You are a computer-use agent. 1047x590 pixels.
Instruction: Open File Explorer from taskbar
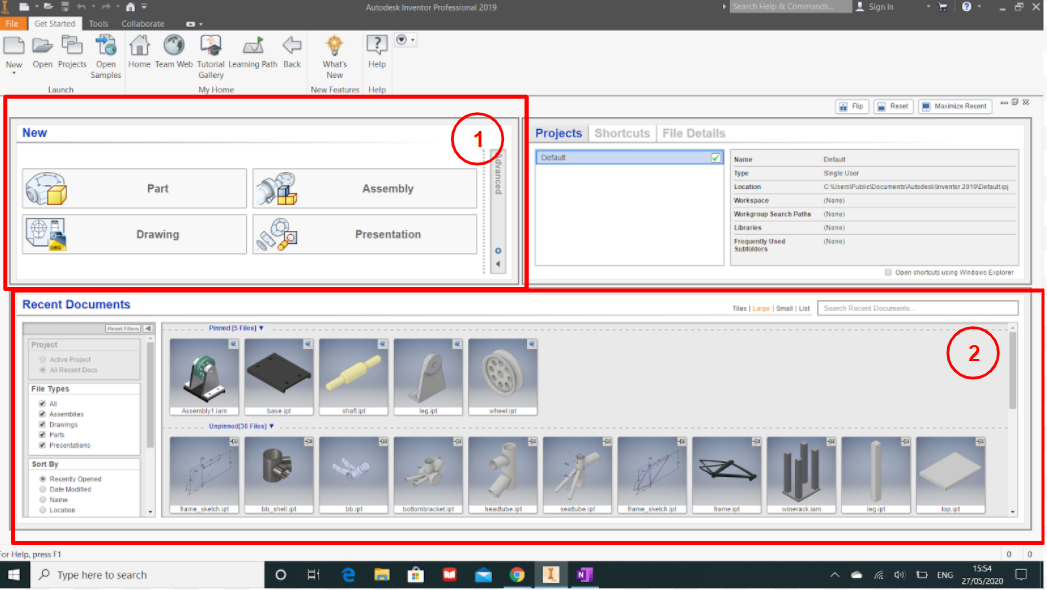(381, 575)
